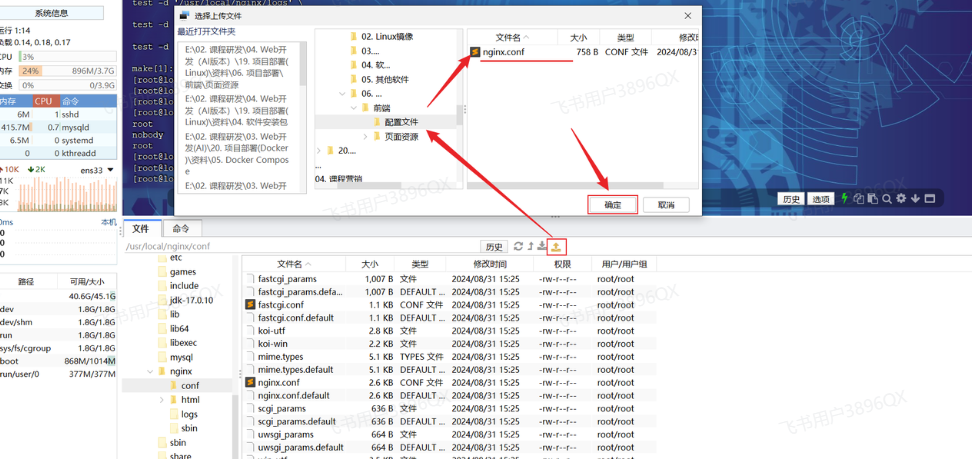Click the down arrow icon in terminal toolbar
Image resolution: width=972 pixels, height=459 pixels.
coord(915,198)
